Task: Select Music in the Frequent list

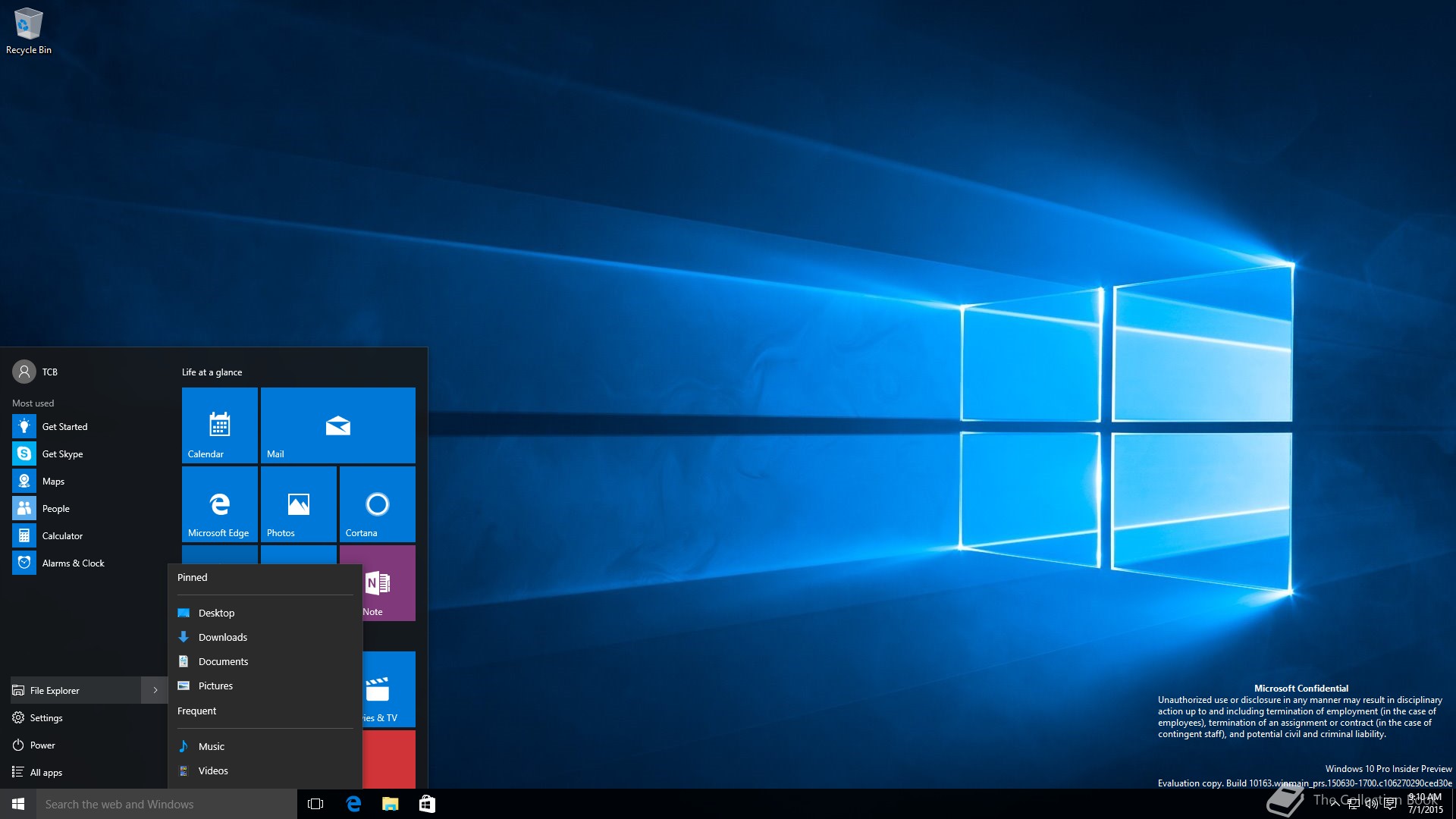Action: point(265,746)
